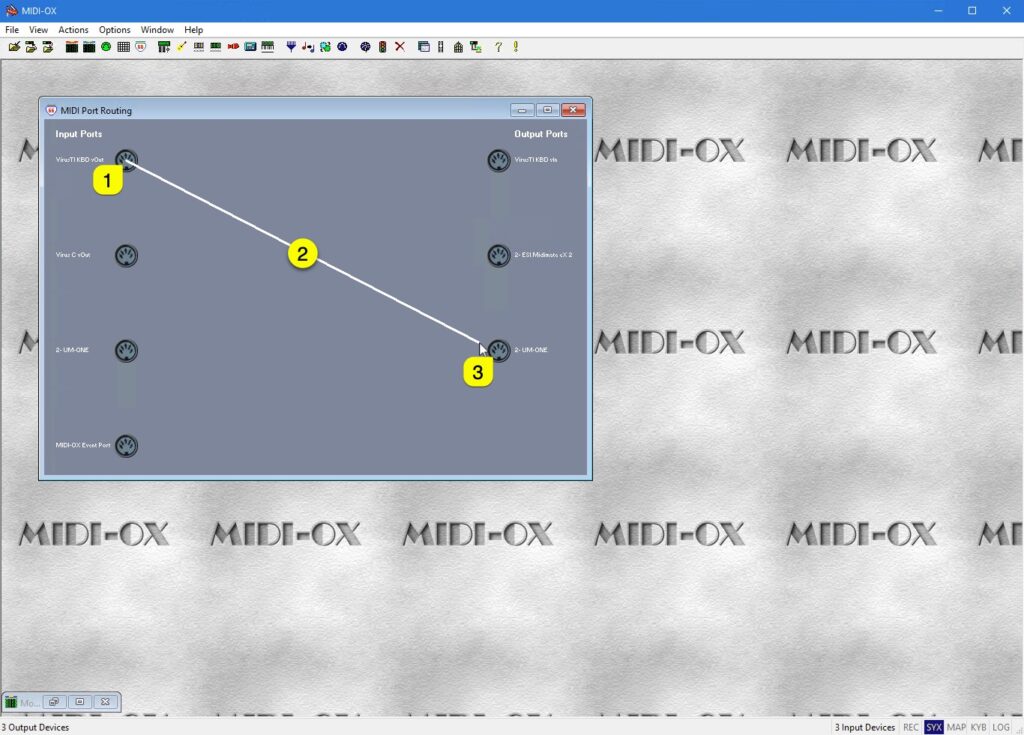Click the grid-style channel map toolbar icon
Screen dimensions: 1024x735
point(122,46)
